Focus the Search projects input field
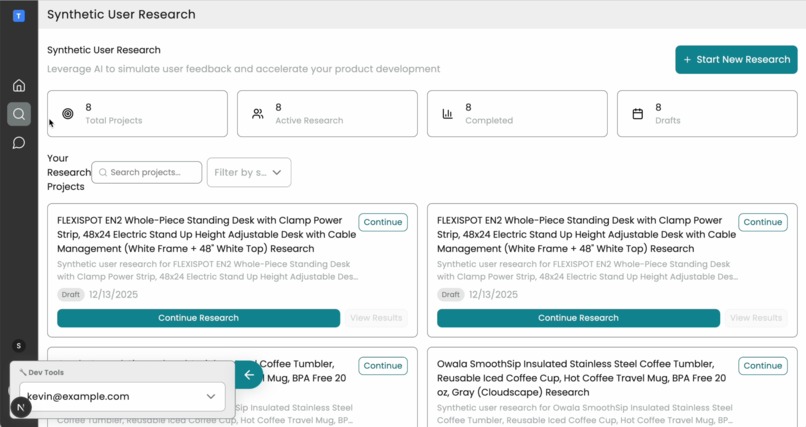 146,172
